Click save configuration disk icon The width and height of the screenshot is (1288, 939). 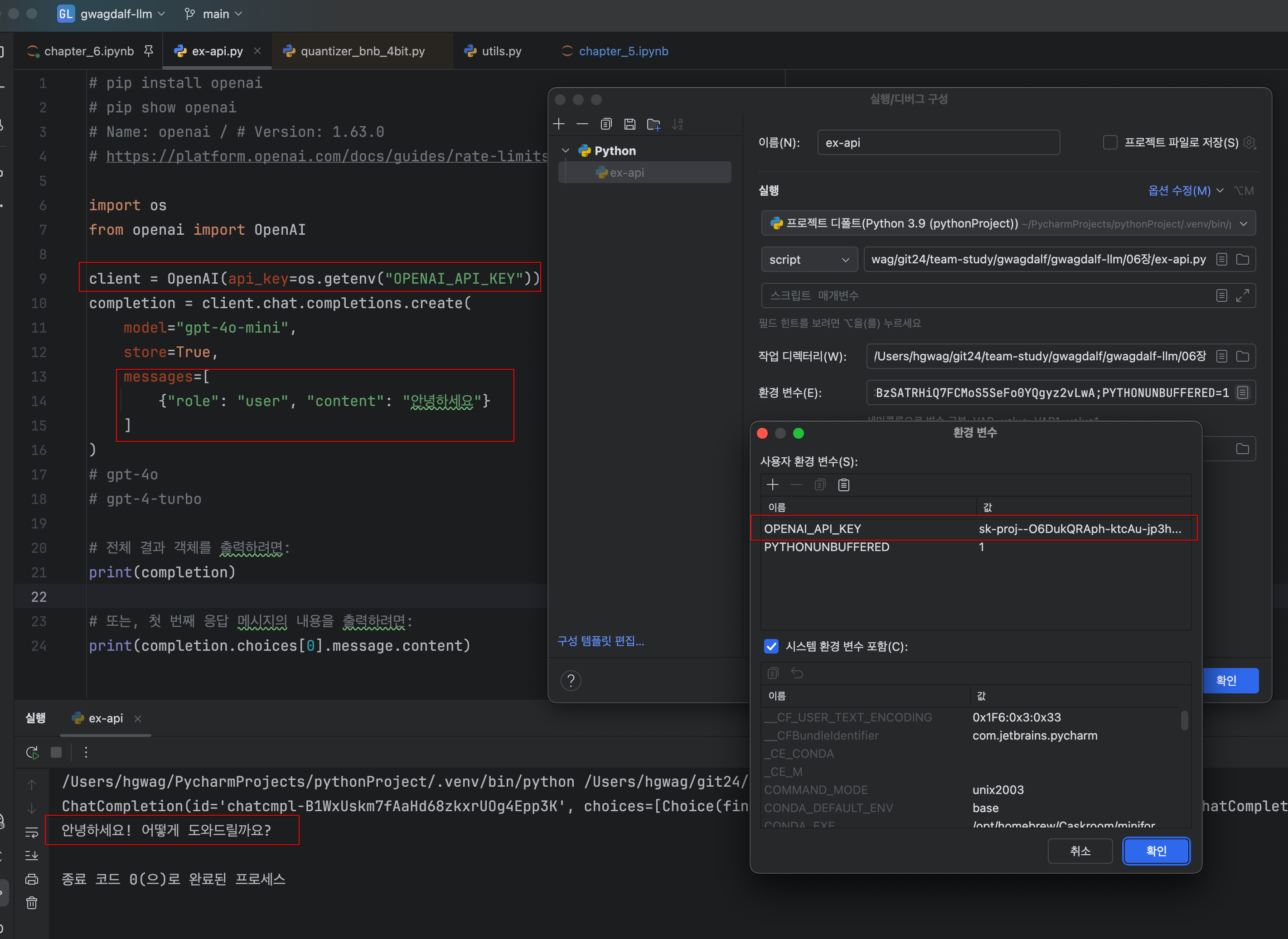coord(630,124)
